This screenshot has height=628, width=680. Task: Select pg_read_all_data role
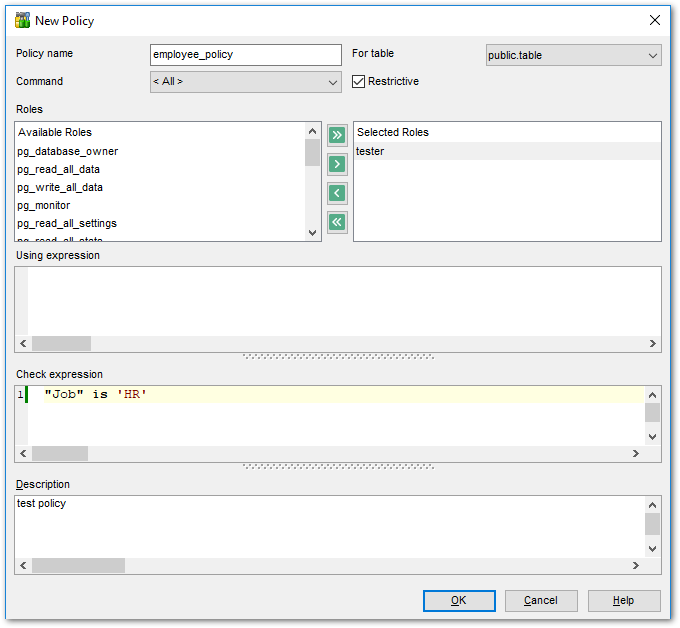tap(58, 170)
